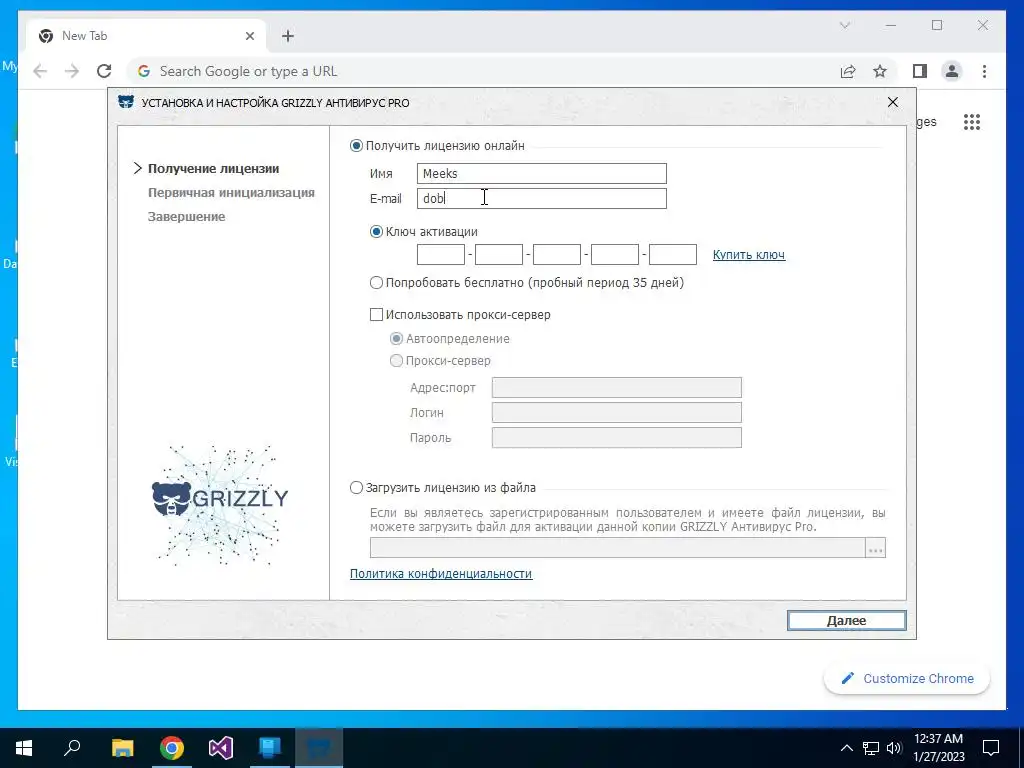
Task: Click the fifth activation key box
Action: [673, 255]
